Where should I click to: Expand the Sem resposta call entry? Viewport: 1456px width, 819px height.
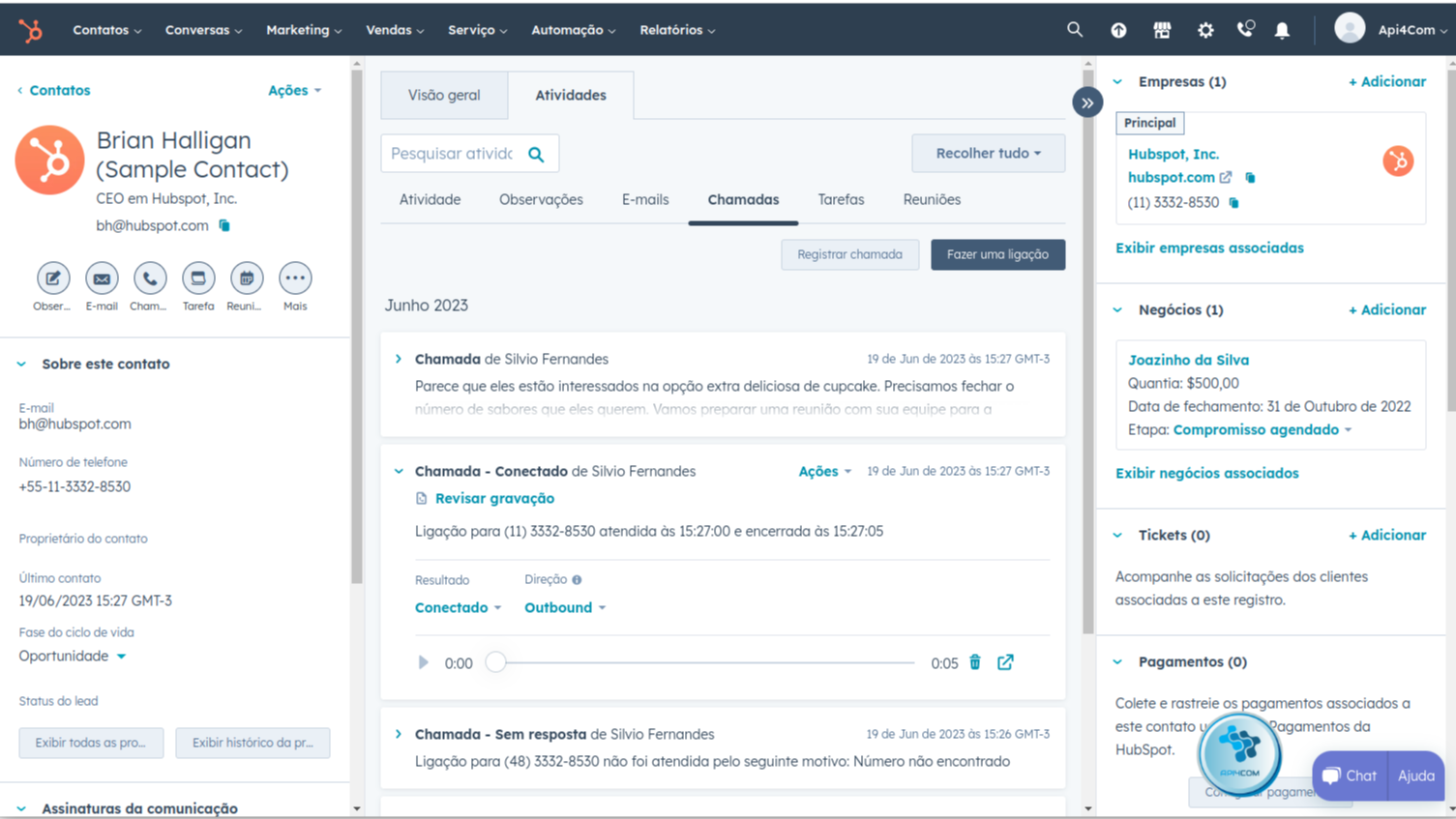[399, 734]
